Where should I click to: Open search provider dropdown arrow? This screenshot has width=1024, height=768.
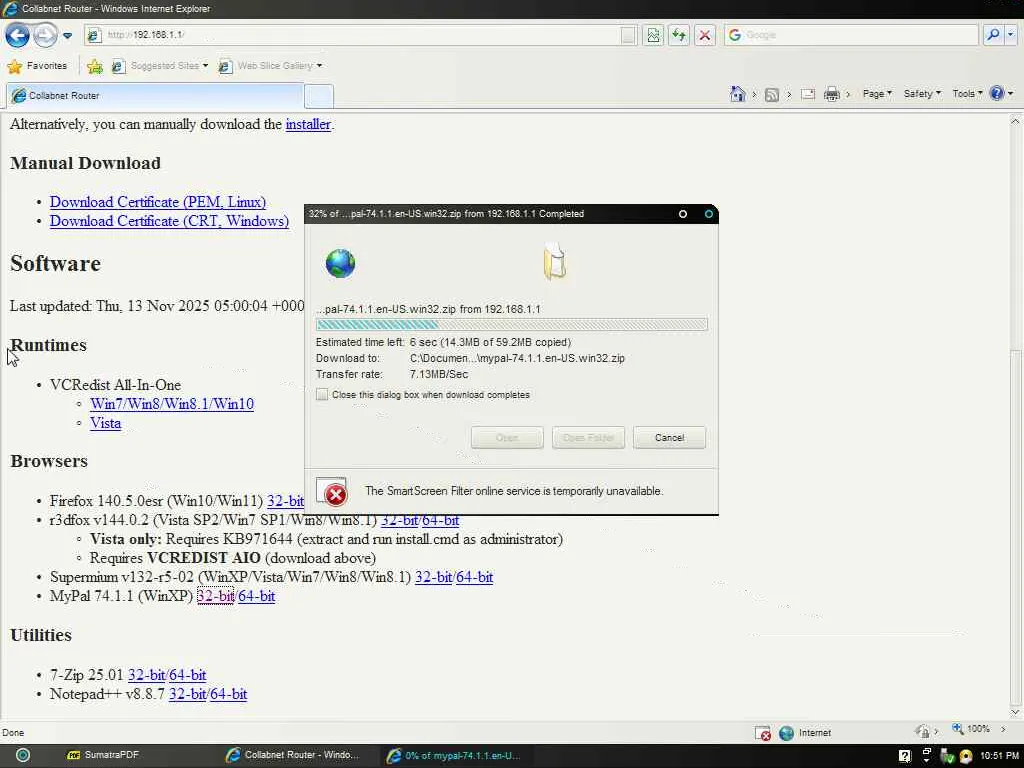pyautogui.click(x=1011, y=35)
